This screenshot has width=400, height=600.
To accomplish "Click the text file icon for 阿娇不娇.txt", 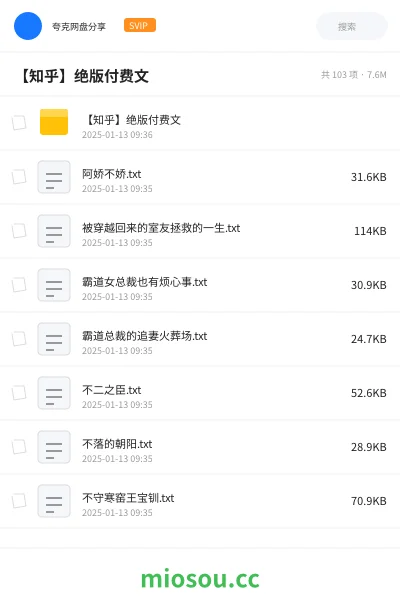I will click(x=54, y=177).
